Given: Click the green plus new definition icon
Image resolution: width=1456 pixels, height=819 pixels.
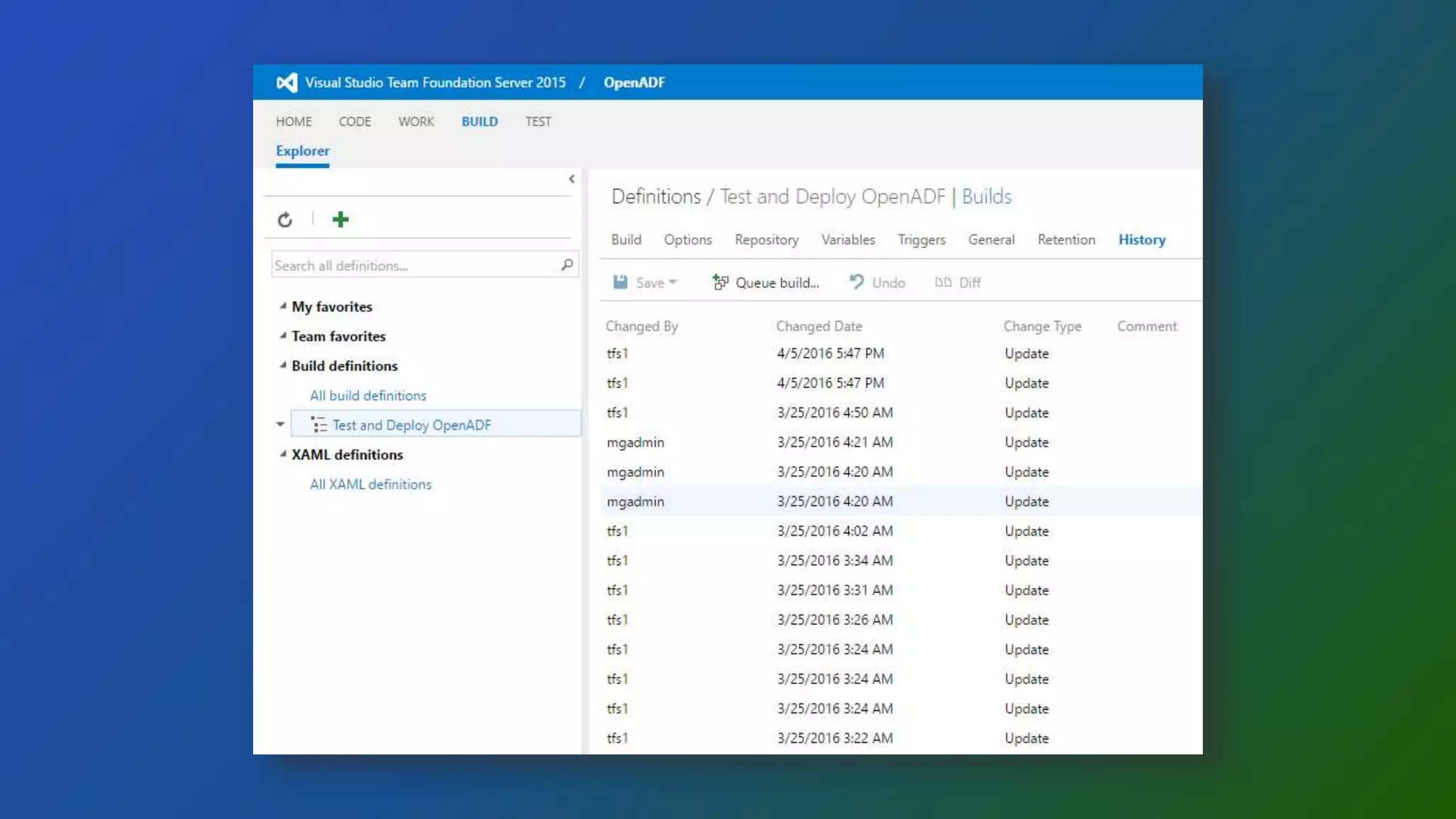Looking at the screenshot, I should (341, 220).
